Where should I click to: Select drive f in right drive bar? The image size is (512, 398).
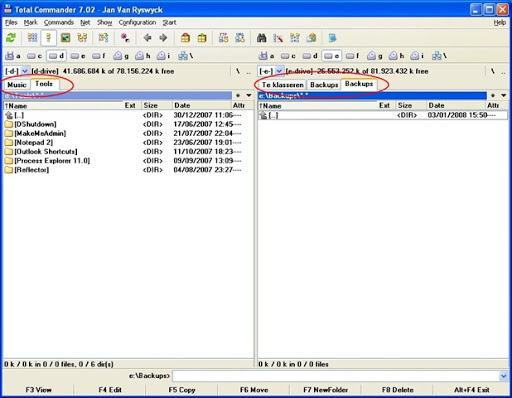coord(353,56)
